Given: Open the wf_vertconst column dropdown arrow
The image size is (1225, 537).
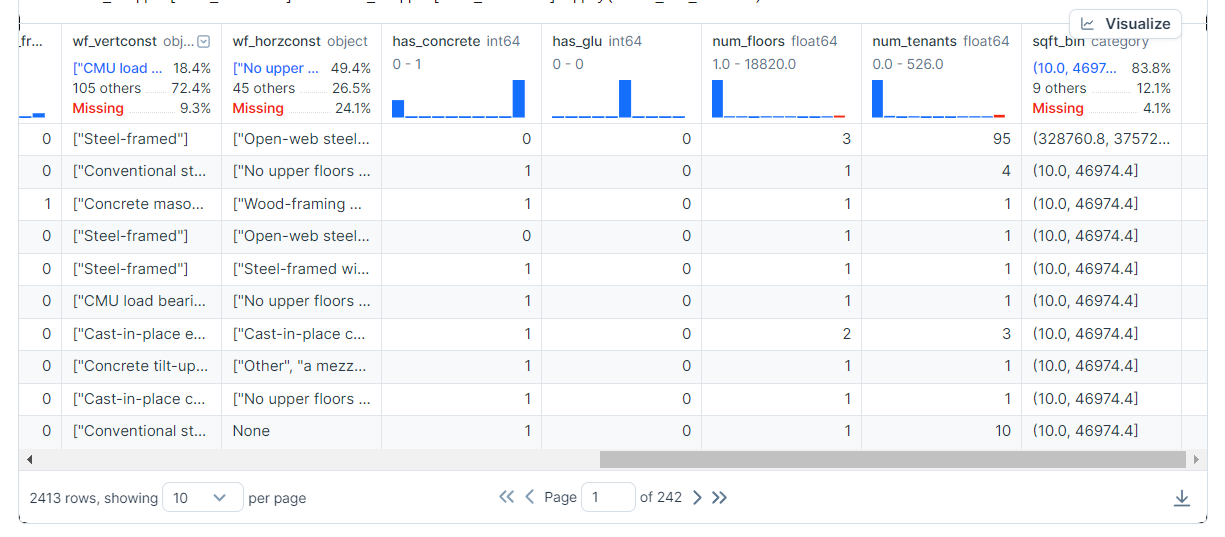Looking at the screenshot, I should tap(204, 42).
